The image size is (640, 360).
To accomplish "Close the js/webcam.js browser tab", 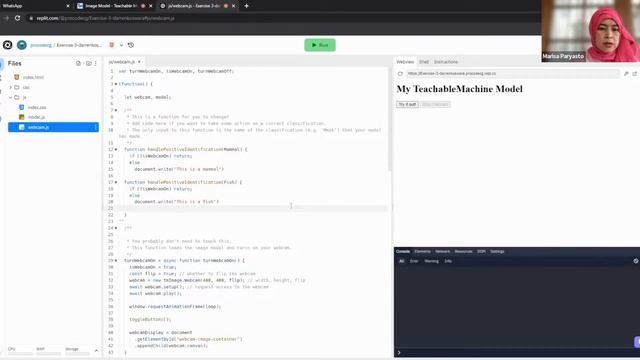I will click(233, 6).
